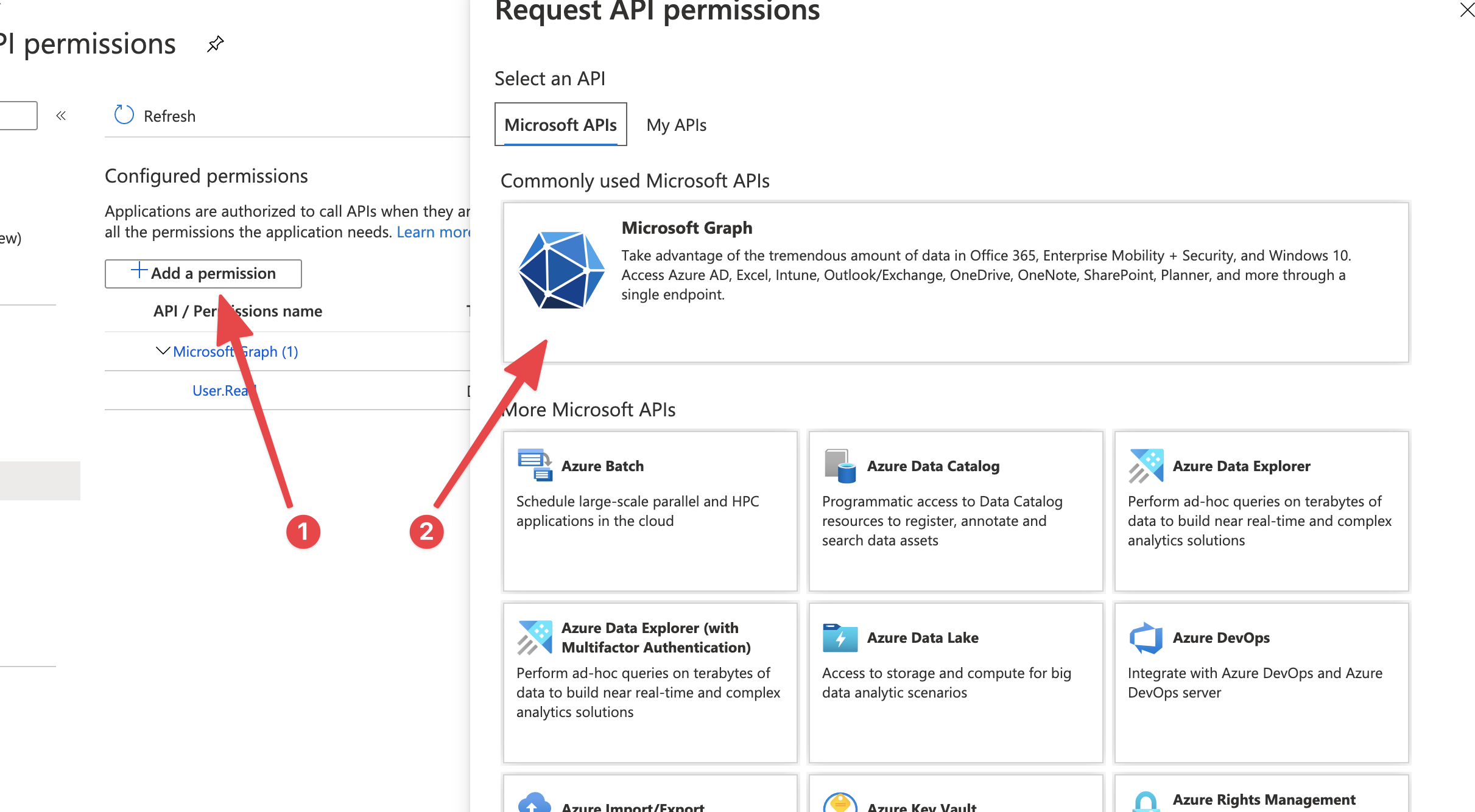The width and height of the screenshot is (1475, 812).
Task: Click 'Access to storage and compute' description
Action: [946, 682]
